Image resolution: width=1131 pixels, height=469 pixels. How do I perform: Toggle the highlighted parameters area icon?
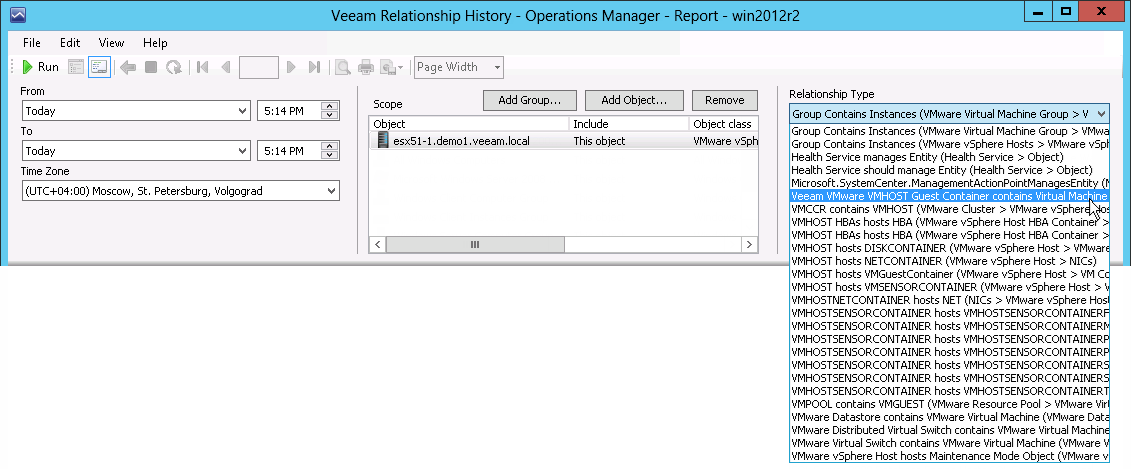tap(99, 67)
